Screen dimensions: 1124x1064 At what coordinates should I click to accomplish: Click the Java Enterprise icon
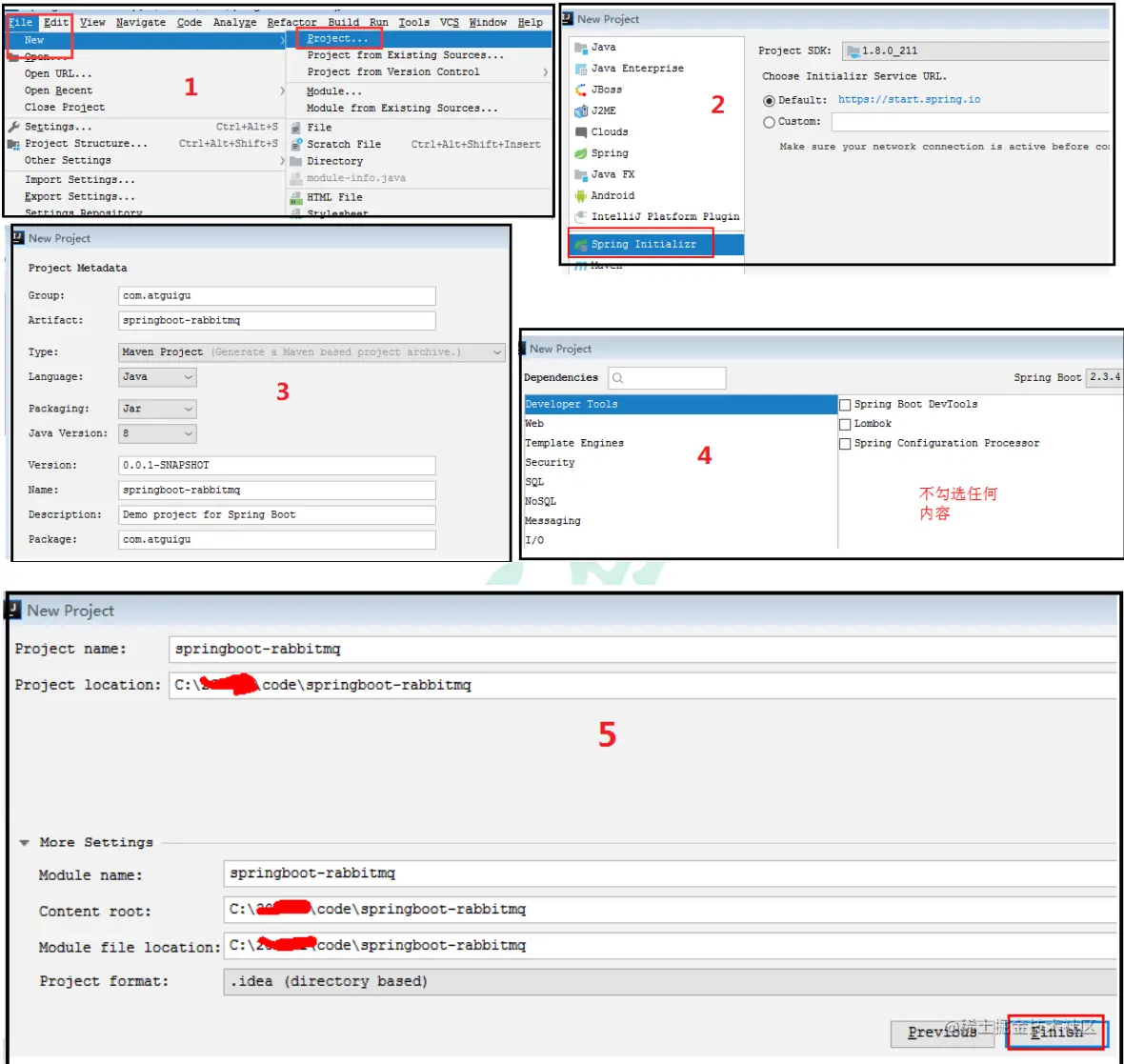coord(581,69)
